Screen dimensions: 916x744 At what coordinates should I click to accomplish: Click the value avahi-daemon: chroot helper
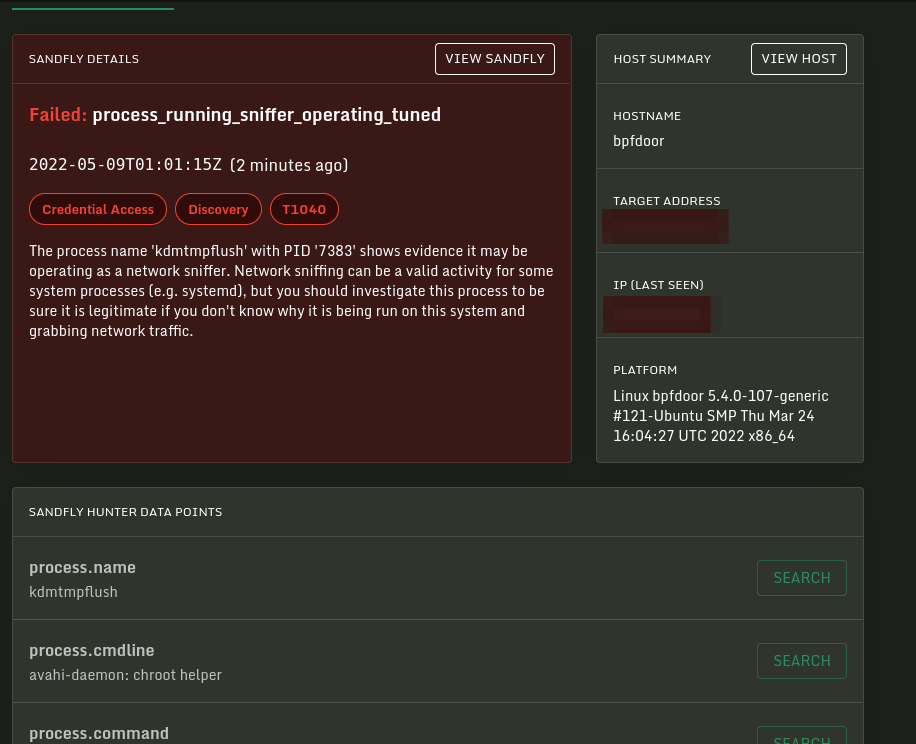[126, 675]
